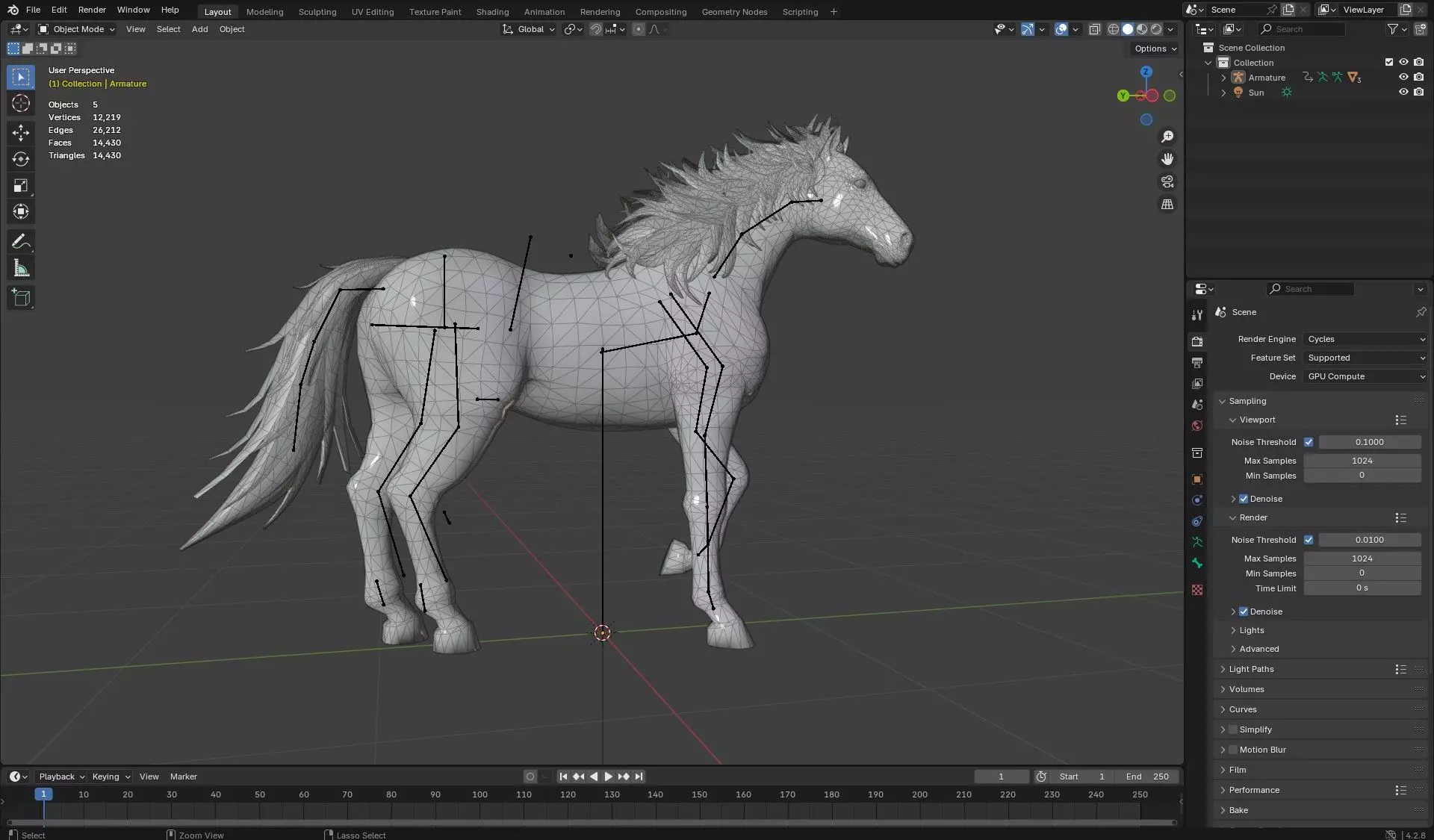Open the View Layer properties tab

(1197, 383)
